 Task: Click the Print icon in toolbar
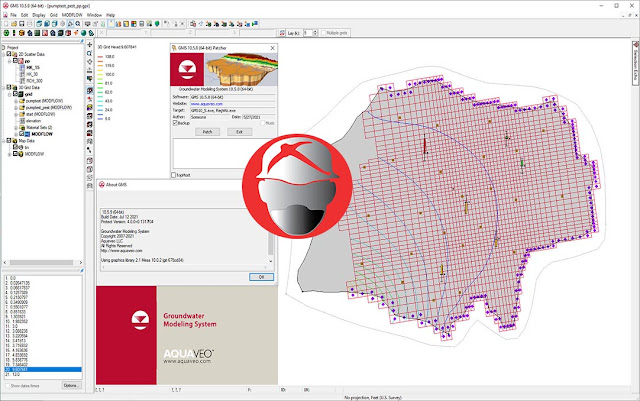click(x=29, y=24)
